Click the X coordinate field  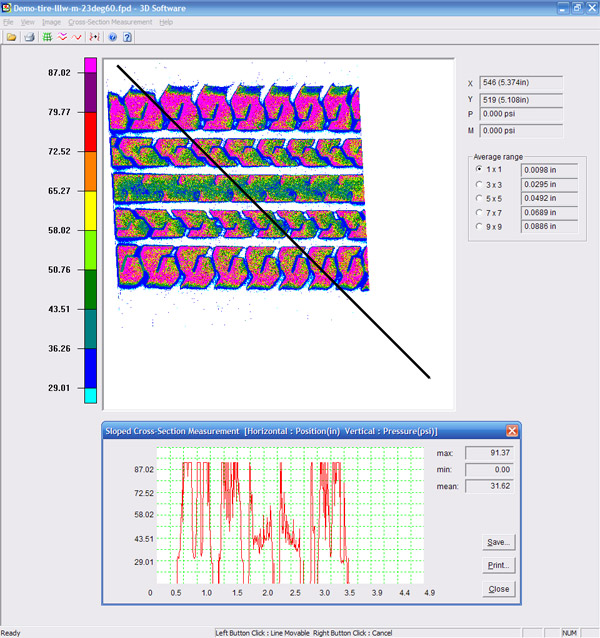521,83
